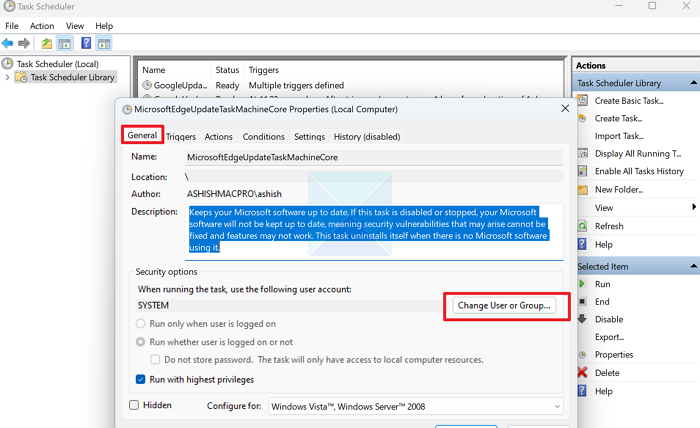Click the black End square icon
Viewport: 700px width, 428px height.
coord(582,302)
